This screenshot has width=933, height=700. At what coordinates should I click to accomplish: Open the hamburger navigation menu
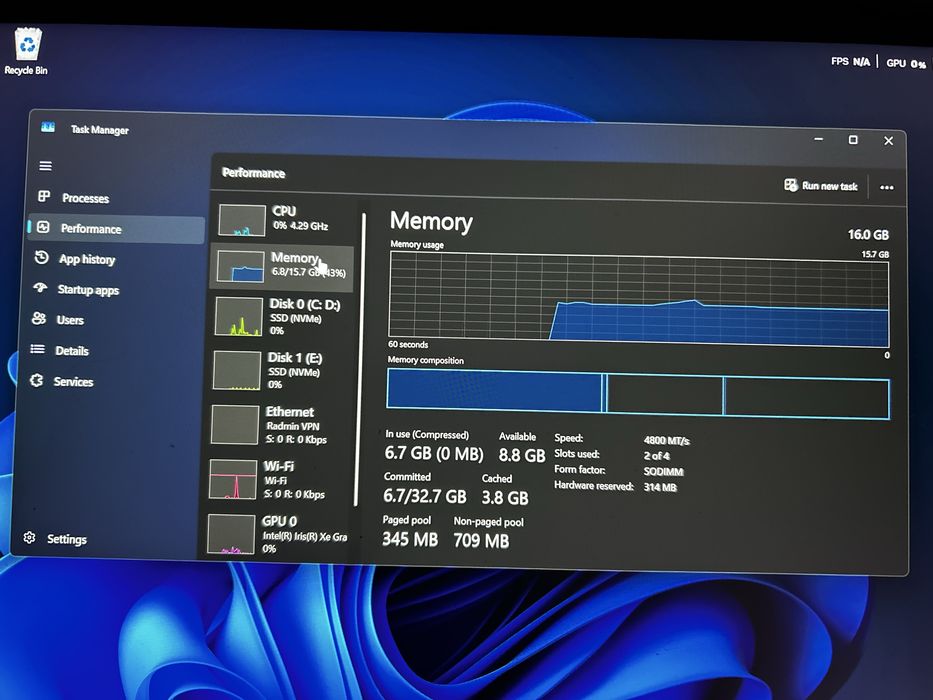[45, 166]
